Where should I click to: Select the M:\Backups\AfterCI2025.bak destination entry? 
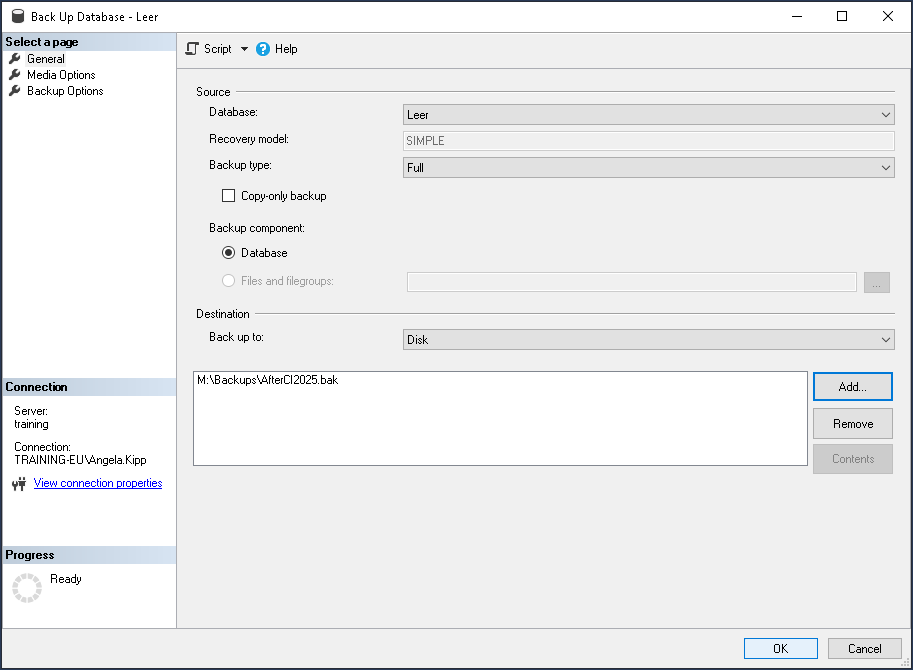268,381
